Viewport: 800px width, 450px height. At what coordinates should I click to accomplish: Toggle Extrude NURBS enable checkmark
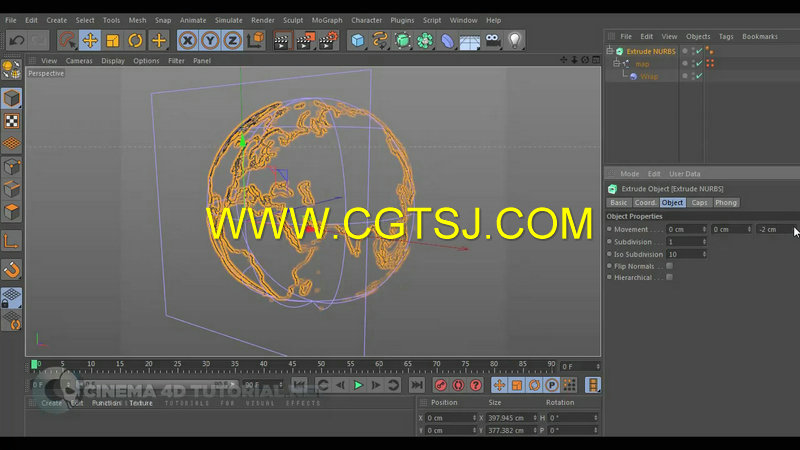(x=699, y=51)
